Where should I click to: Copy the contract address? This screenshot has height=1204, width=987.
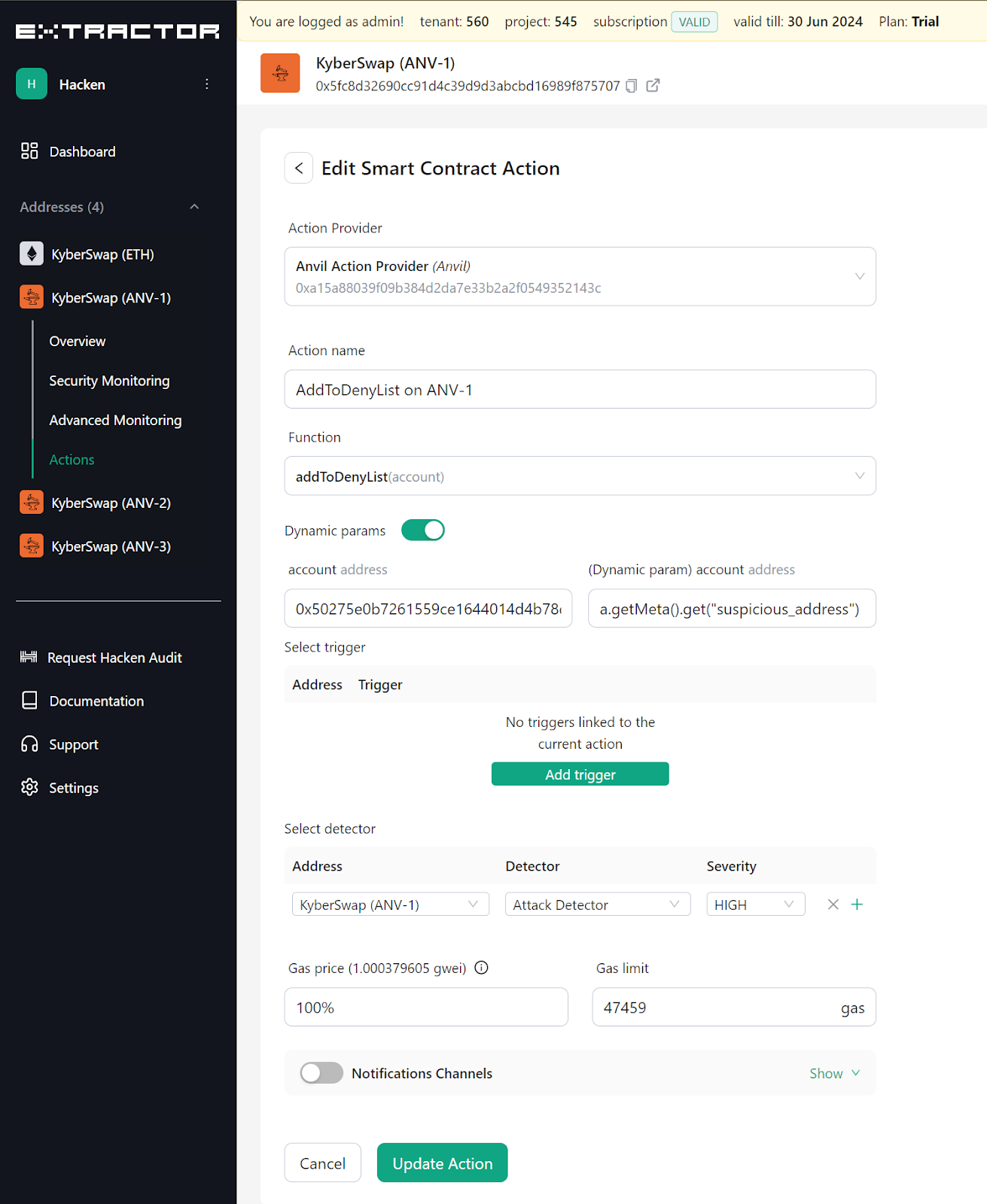click(632, 86)
